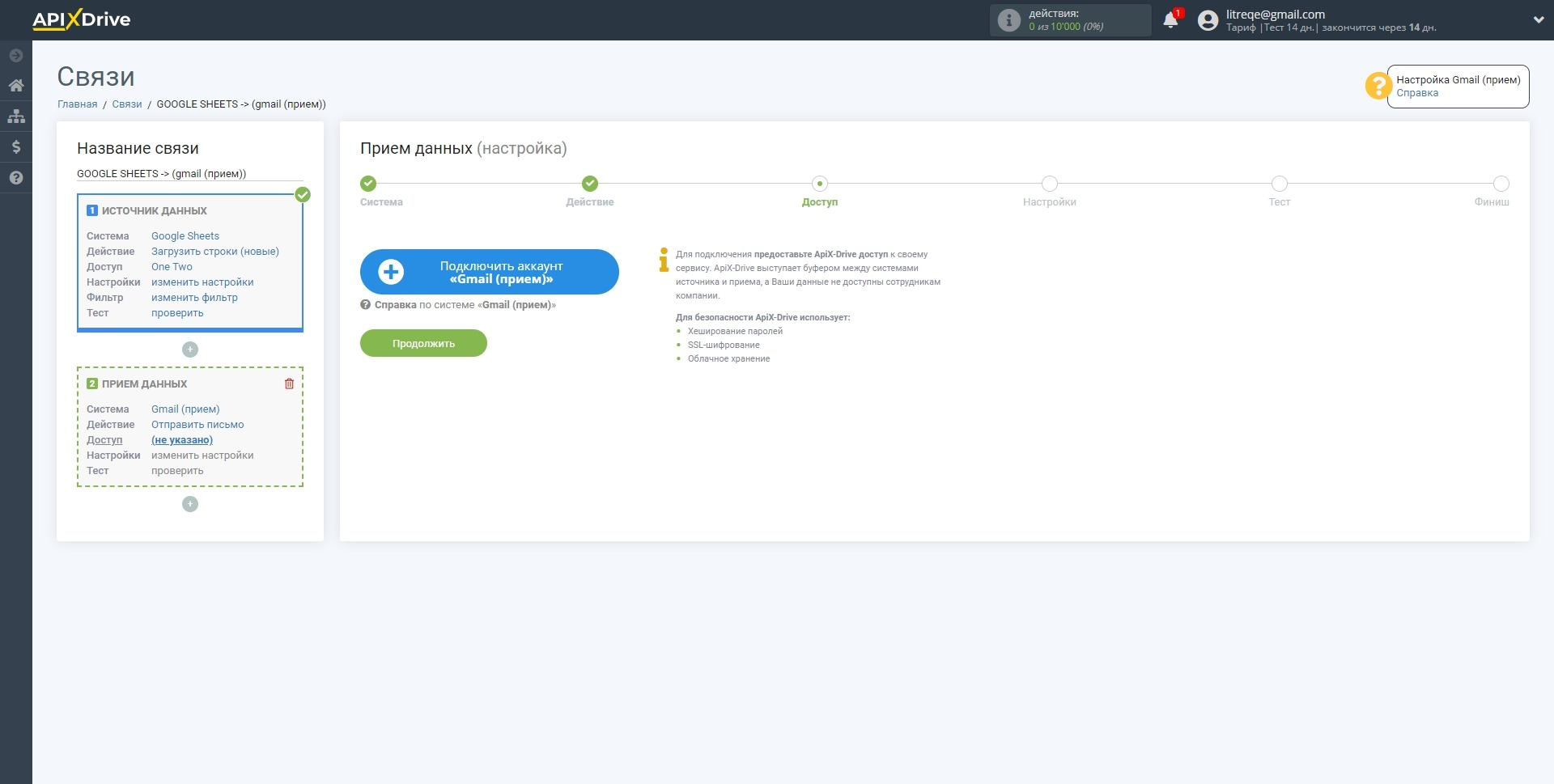Click (не указано) access link

[182, 440]
